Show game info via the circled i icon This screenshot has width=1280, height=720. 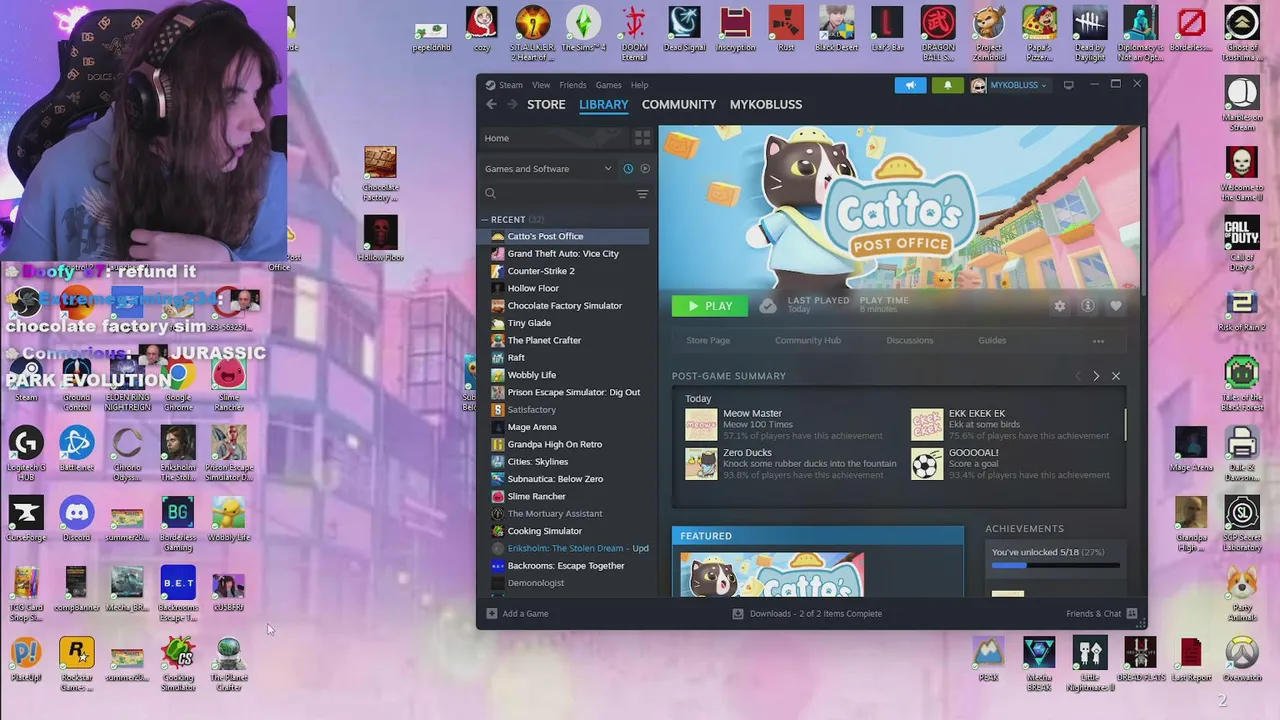pyautogui.click(x=1088, y=306)
